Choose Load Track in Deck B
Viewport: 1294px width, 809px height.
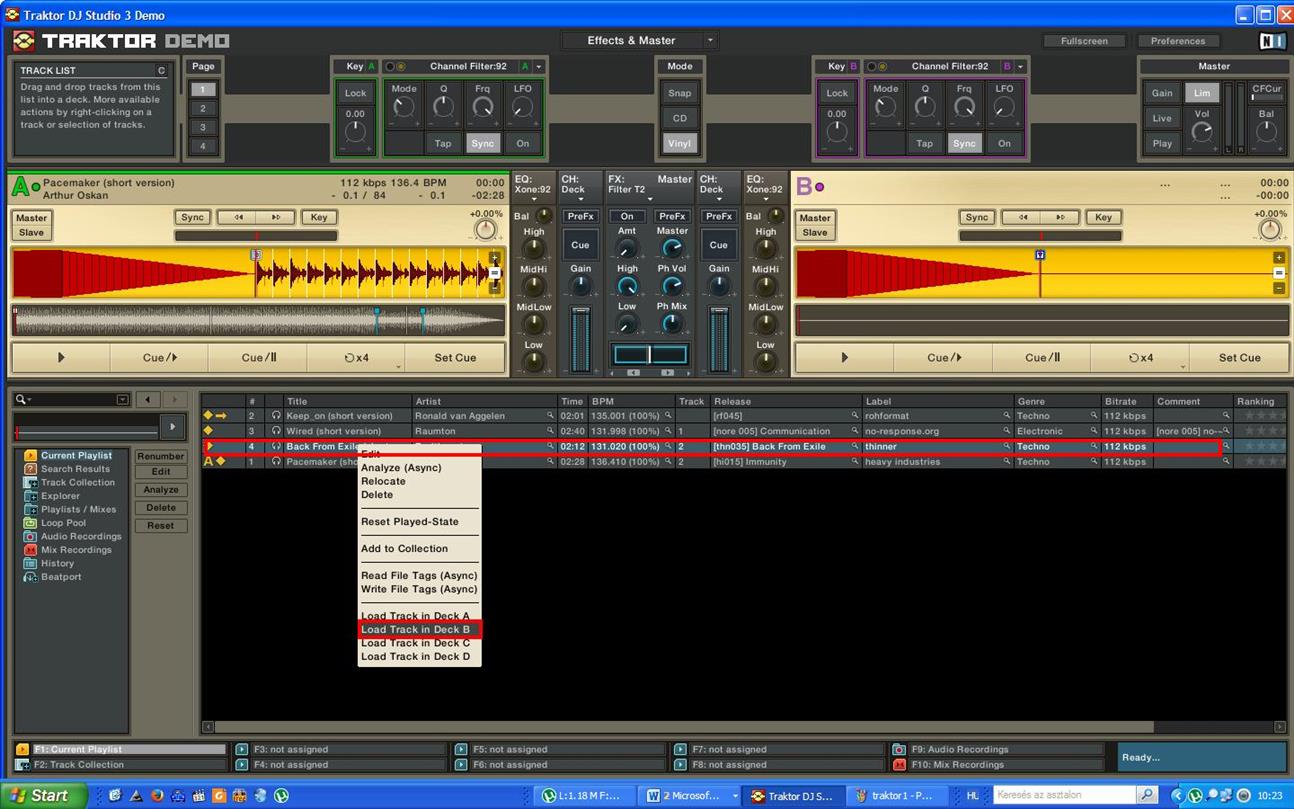click(416, 630)
